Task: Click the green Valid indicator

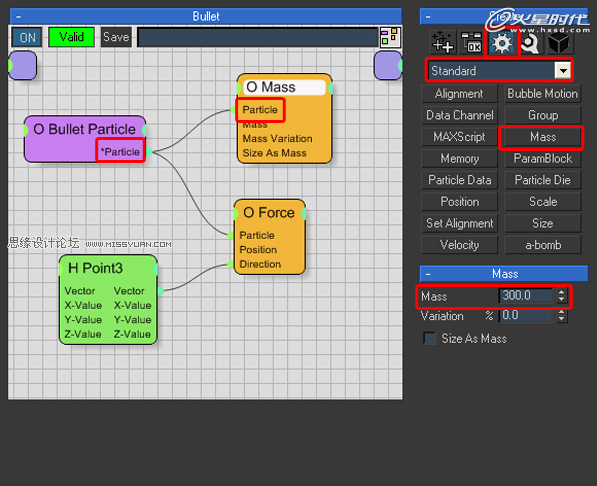Action: (71, 37)
